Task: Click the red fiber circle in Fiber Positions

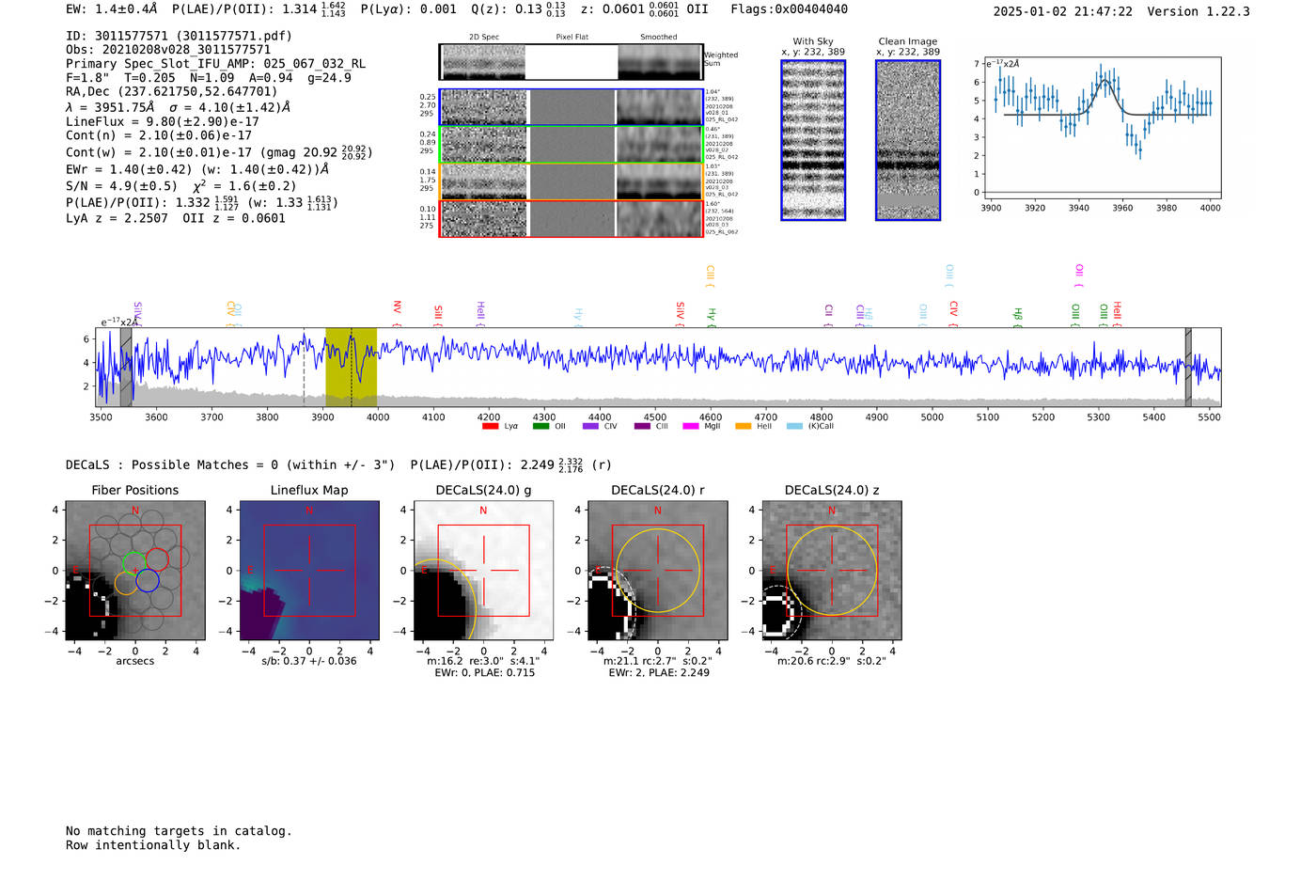Action: click(157, 559)
